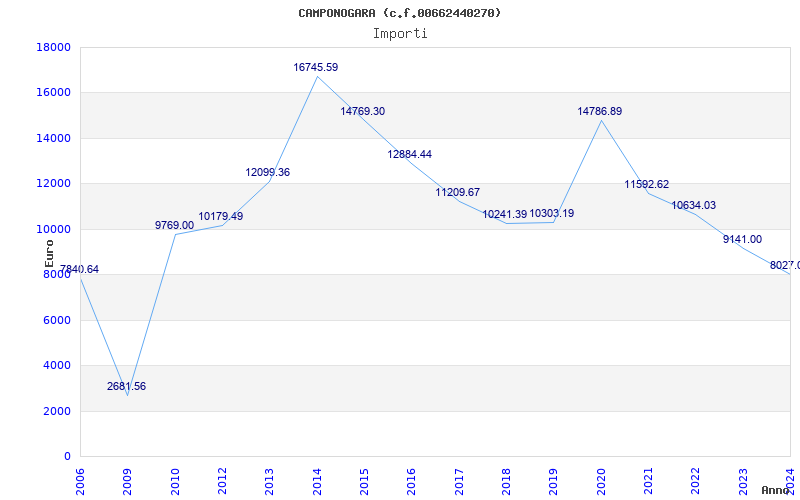800x500 pixels.
Task: Click the x-axis year 2009
Action: (x=128, y=481)
